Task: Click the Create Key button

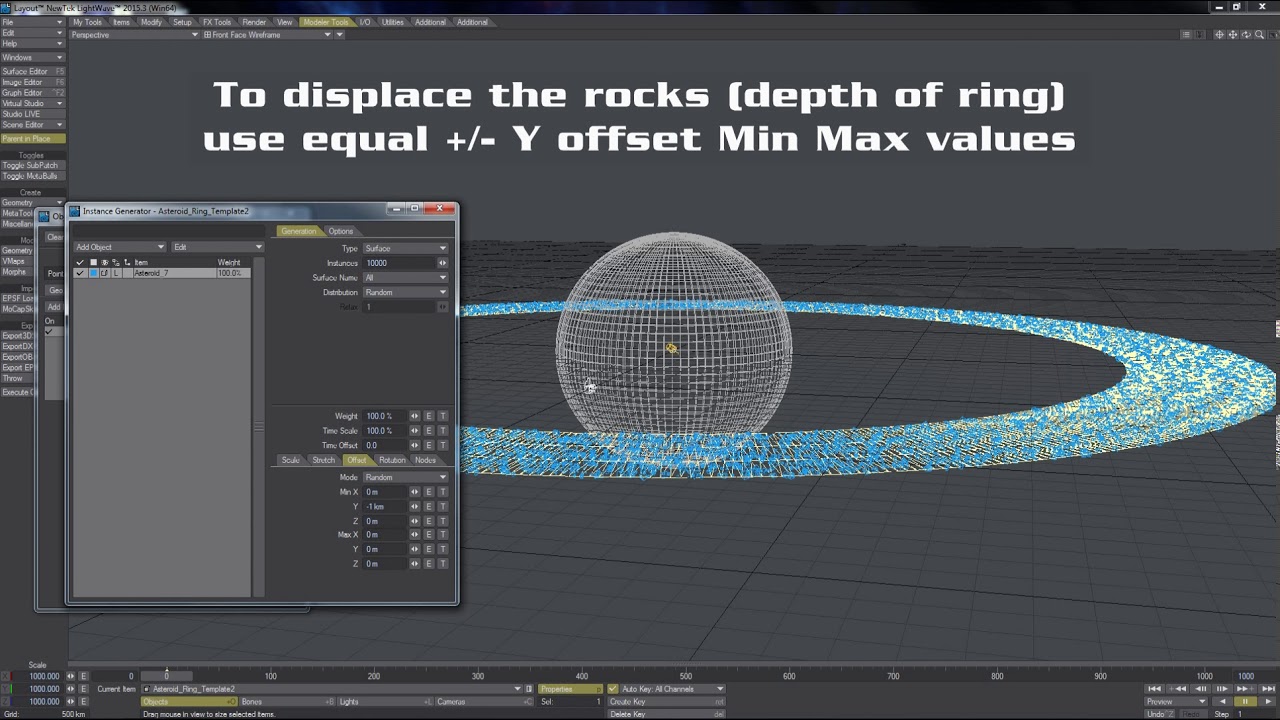Action: pyautogui.click(x=666, y=702)
